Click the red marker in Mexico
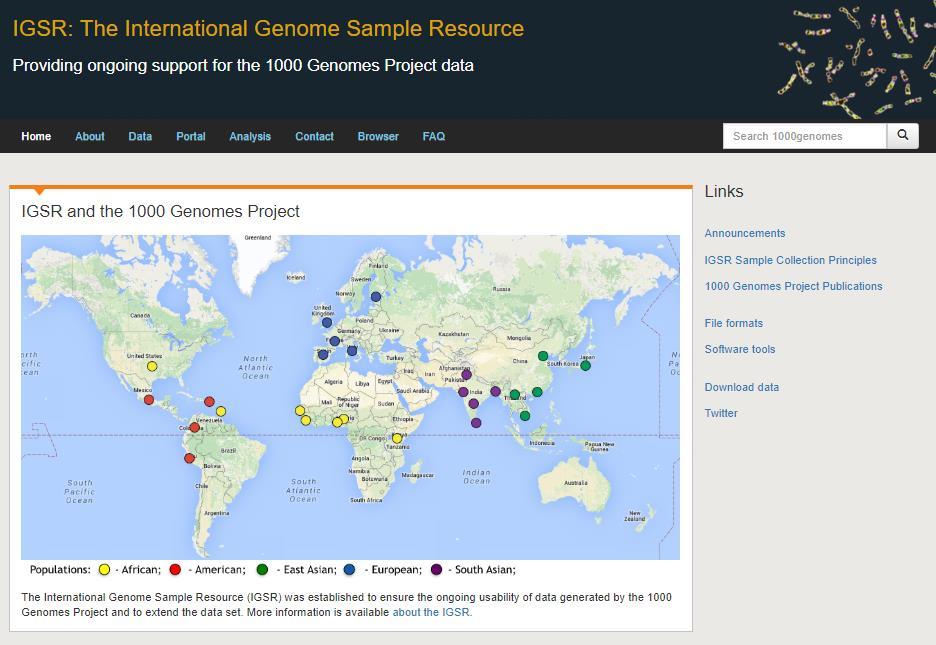Image resolution: width=936 pixels, height=645 pixels. pos(149,400)
